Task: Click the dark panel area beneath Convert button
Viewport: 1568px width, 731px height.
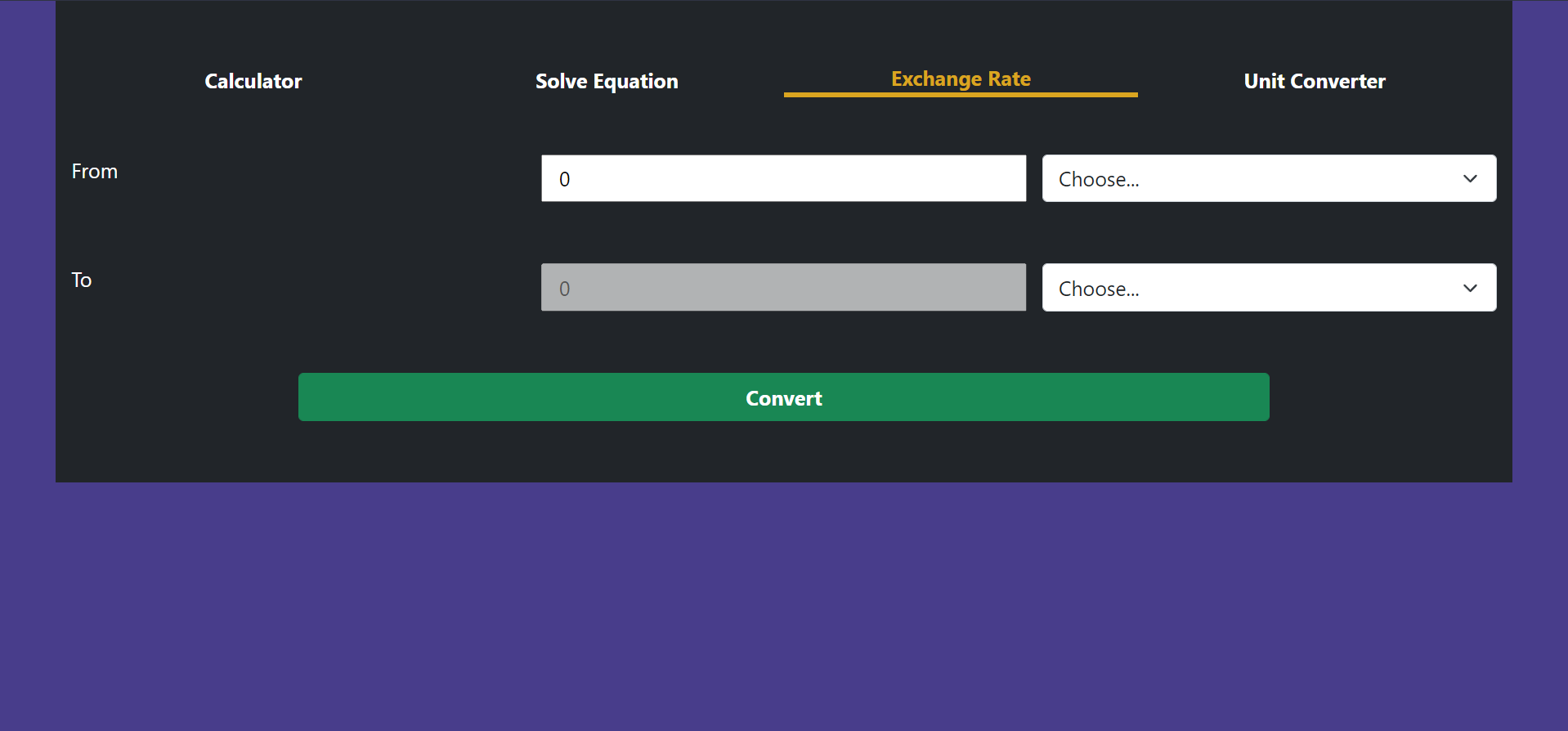Action: [x=783, y=451]
